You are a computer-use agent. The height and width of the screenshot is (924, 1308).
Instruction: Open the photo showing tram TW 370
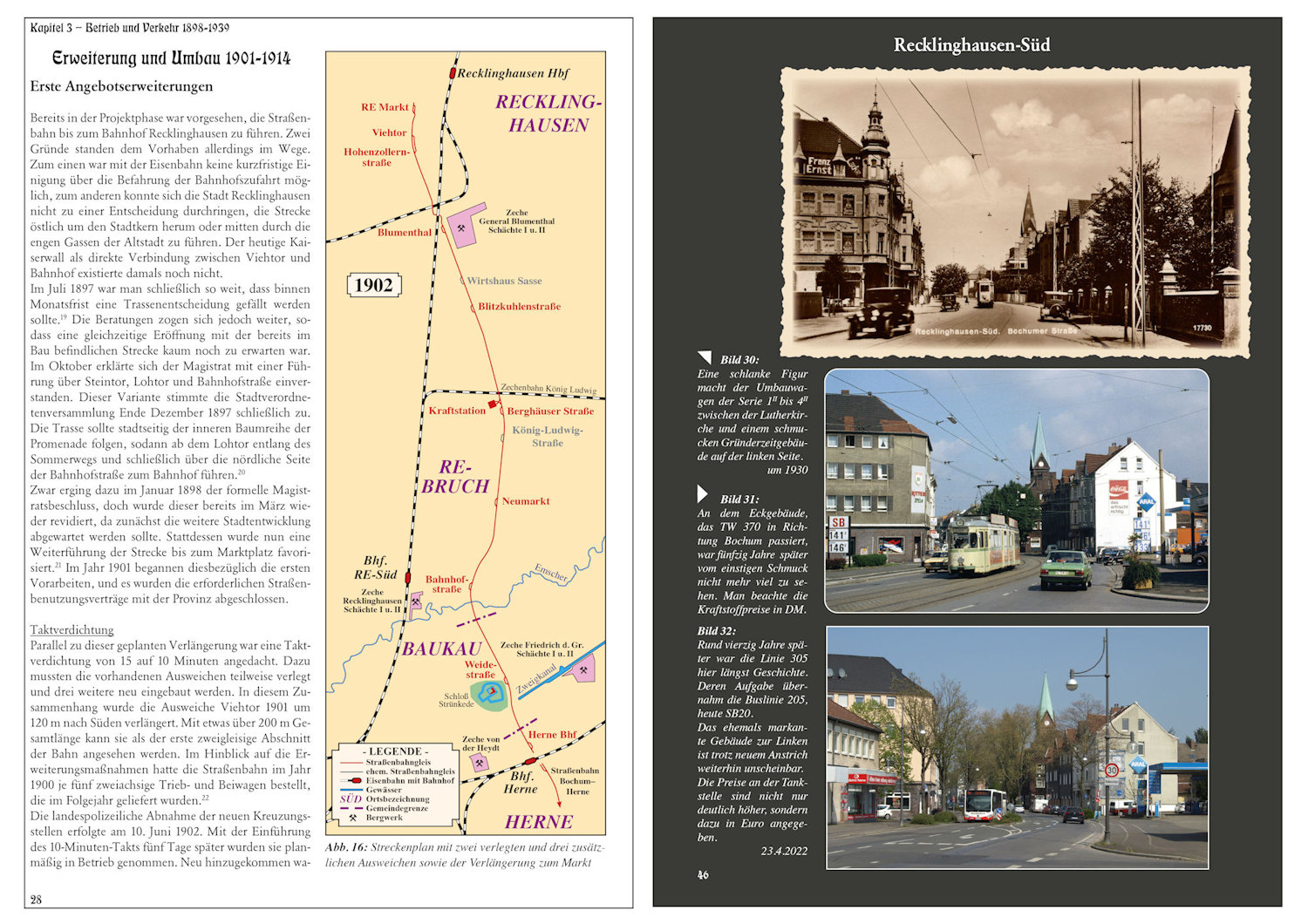pos(1017,491)
